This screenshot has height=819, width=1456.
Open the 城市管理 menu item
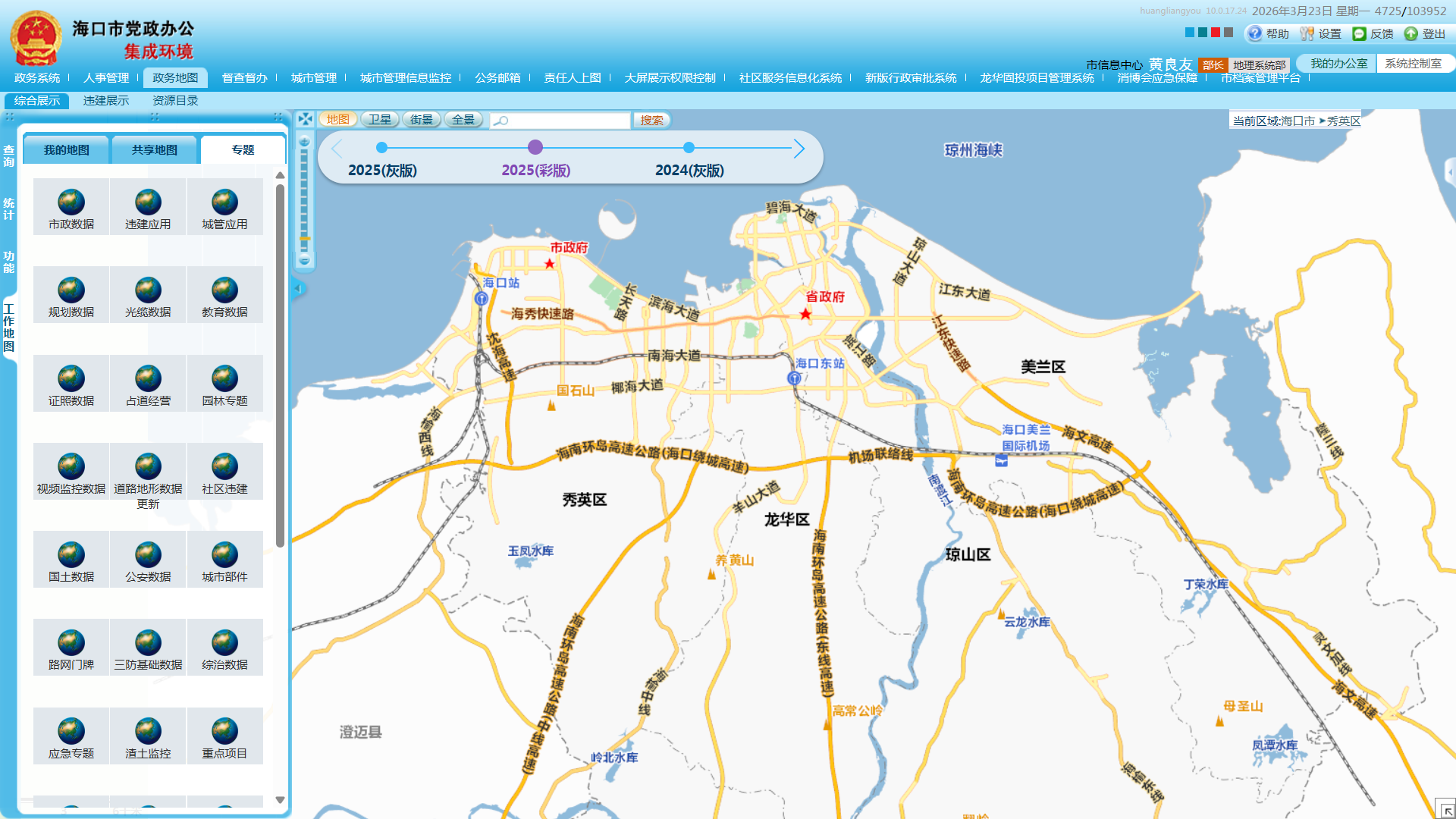click(313, 78)
